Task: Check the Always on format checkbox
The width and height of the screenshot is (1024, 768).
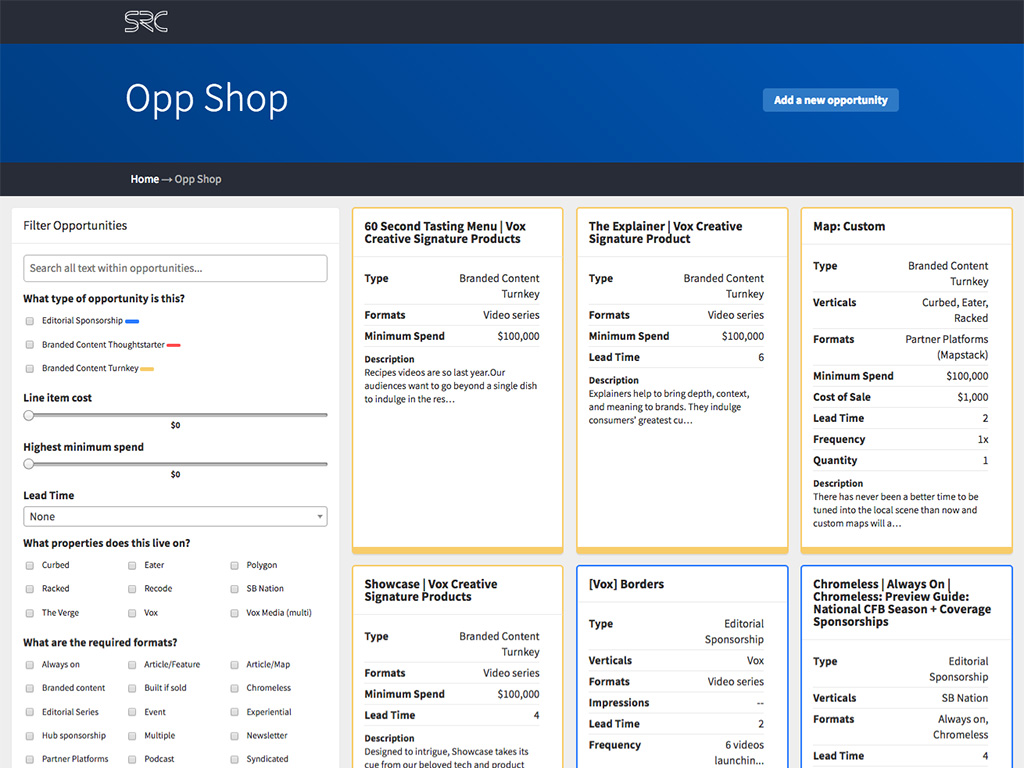Action: [x=29, y=665]
